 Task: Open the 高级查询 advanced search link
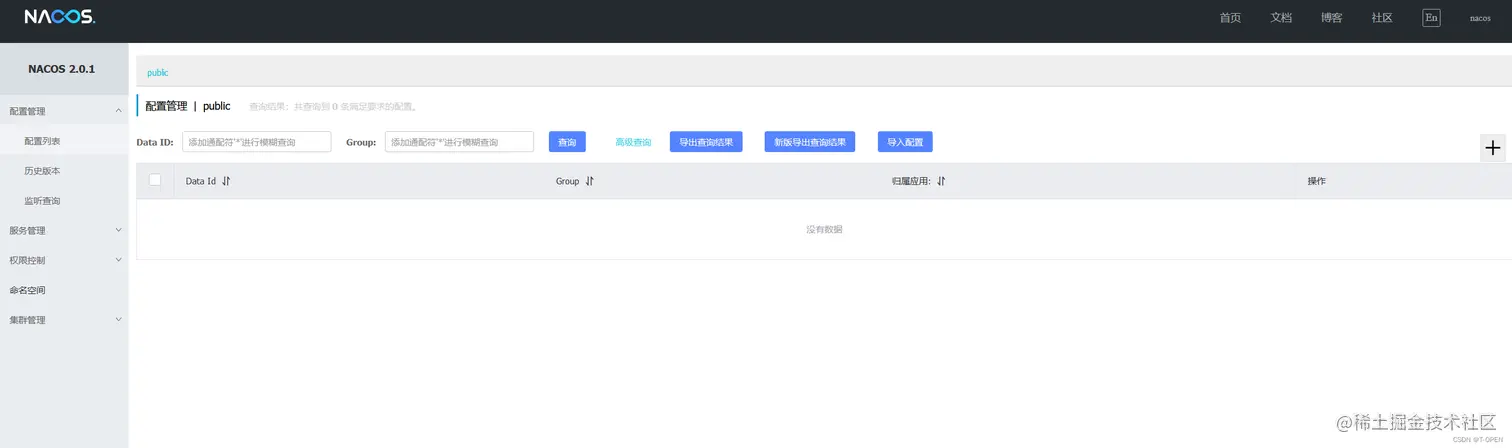click(x=633, y=142)
